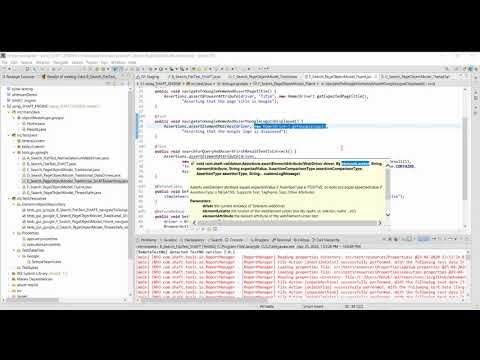This screenshot has width=480, height=360.
Task: Collapse the src/main/java source folder
Action: click(x=9, y=112)
